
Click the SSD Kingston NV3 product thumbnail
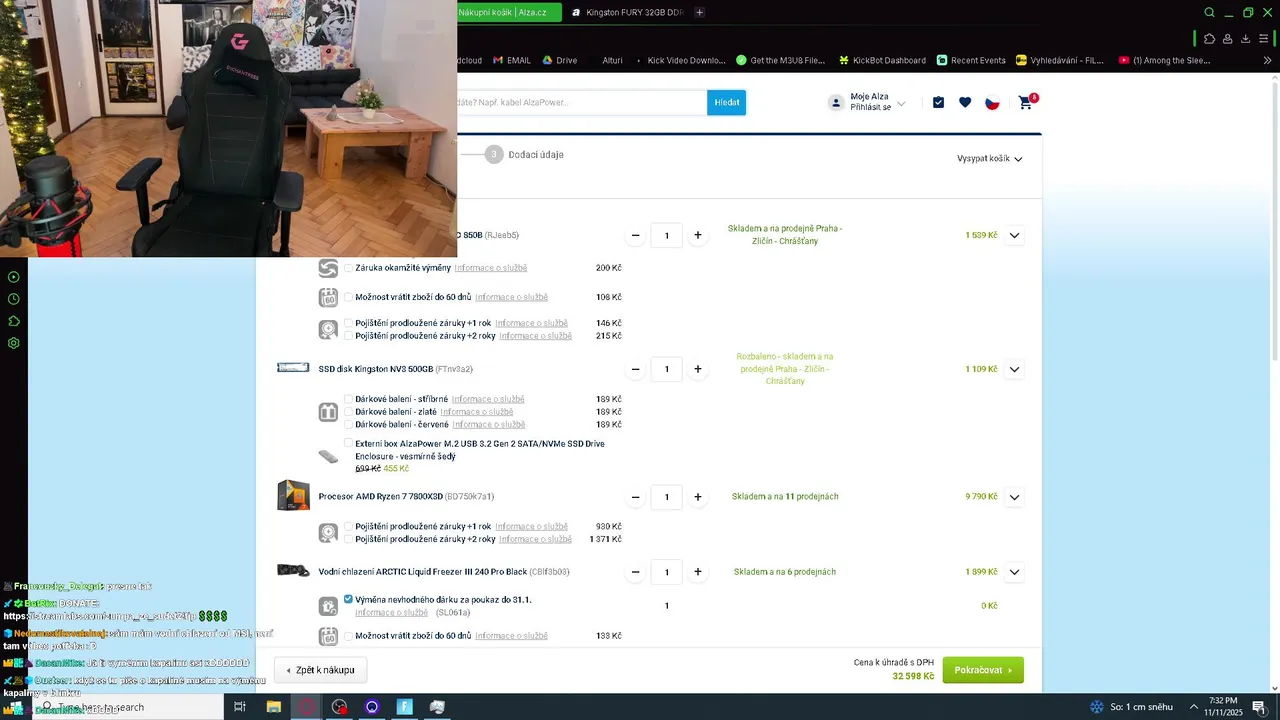point(293,368)
